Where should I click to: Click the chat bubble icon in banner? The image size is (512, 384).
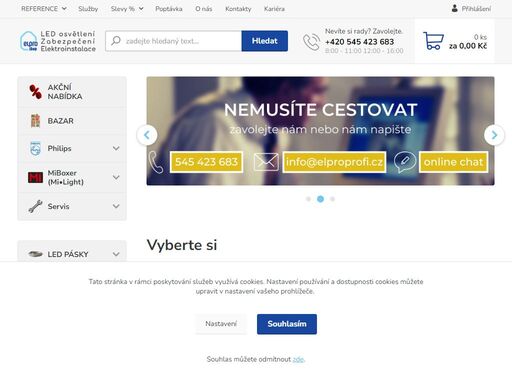pyautogui.click(x=405, y=162)
